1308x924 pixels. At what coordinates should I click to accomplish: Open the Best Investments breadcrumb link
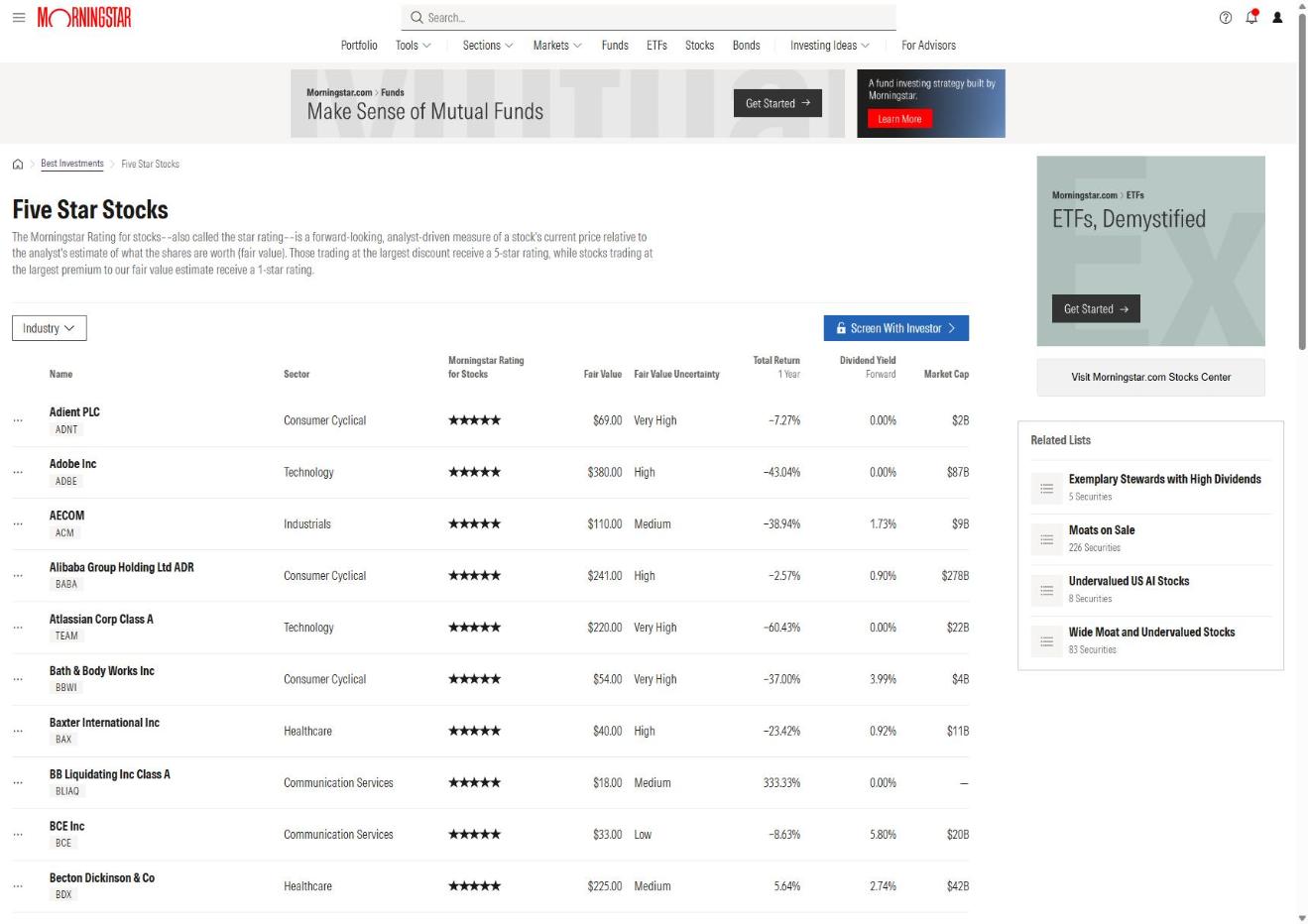72,164
